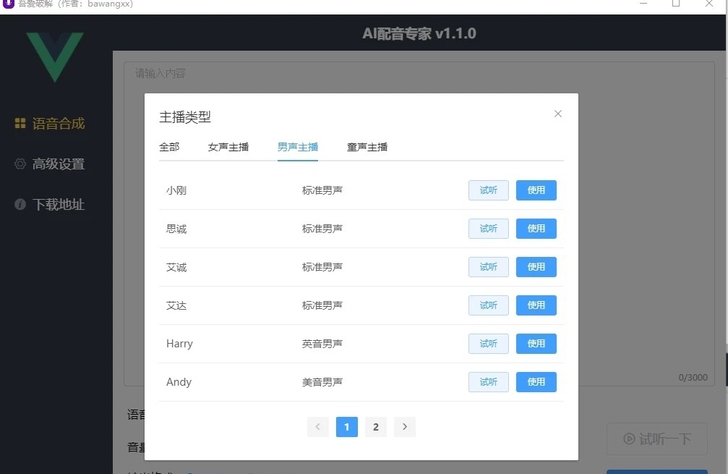Click the 语音合成 grid icon
This screenshot has width=728, height=474.
tap(20, 123)
